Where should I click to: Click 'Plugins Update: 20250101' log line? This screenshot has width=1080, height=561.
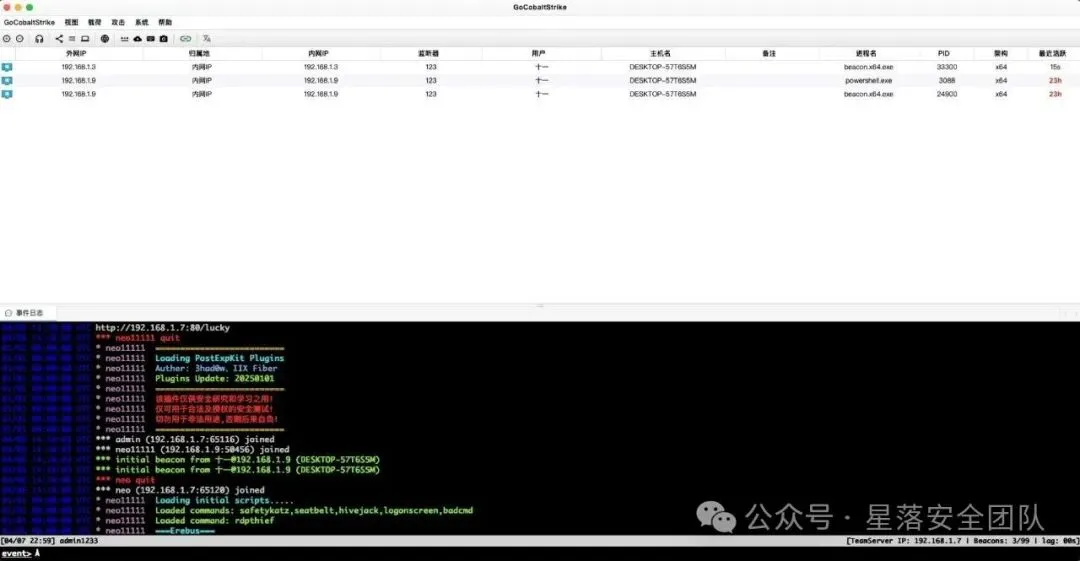pyautogui.click(x=214, y=378)
